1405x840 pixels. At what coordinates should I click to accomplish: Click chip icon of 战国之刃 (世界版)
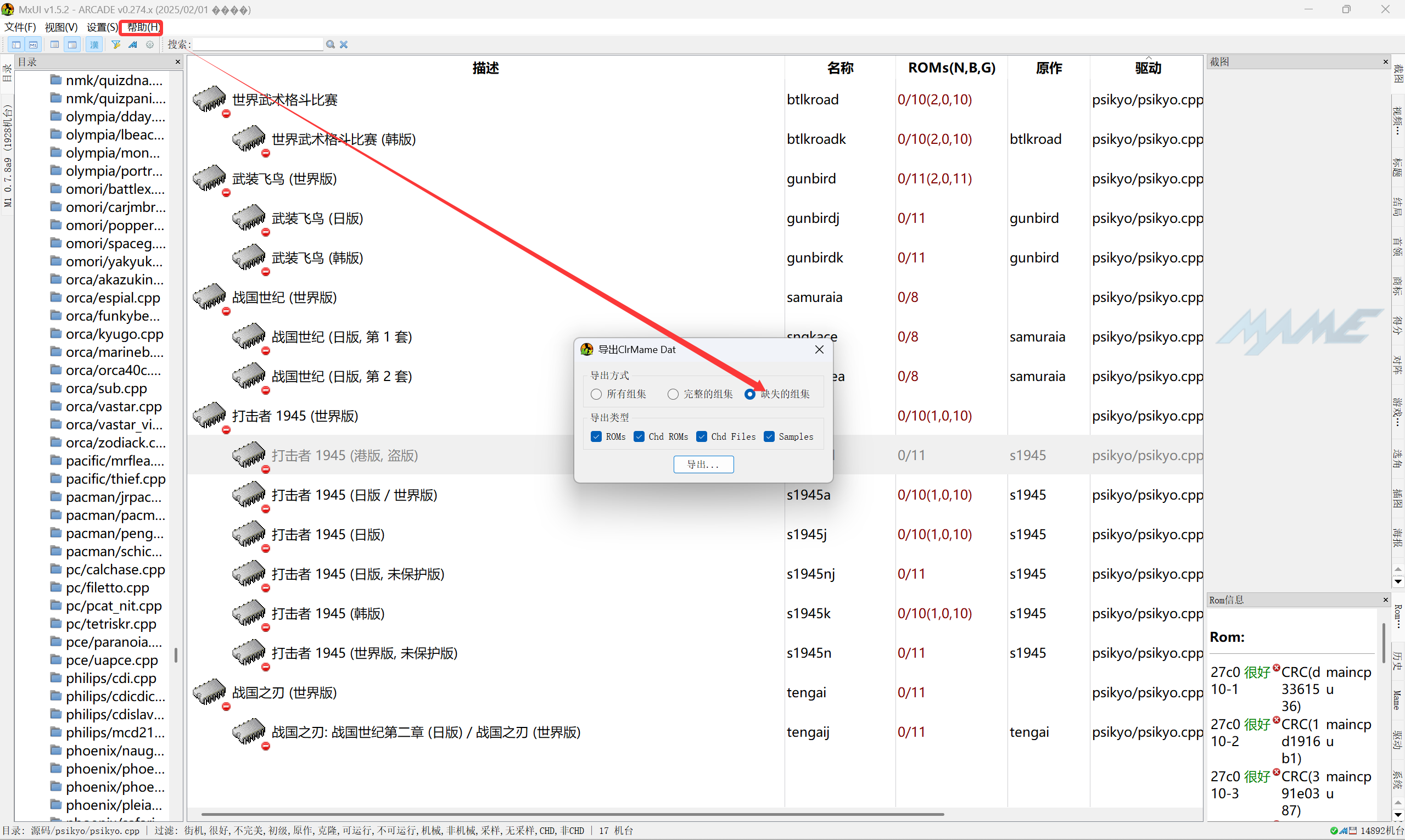click(209, 692)
